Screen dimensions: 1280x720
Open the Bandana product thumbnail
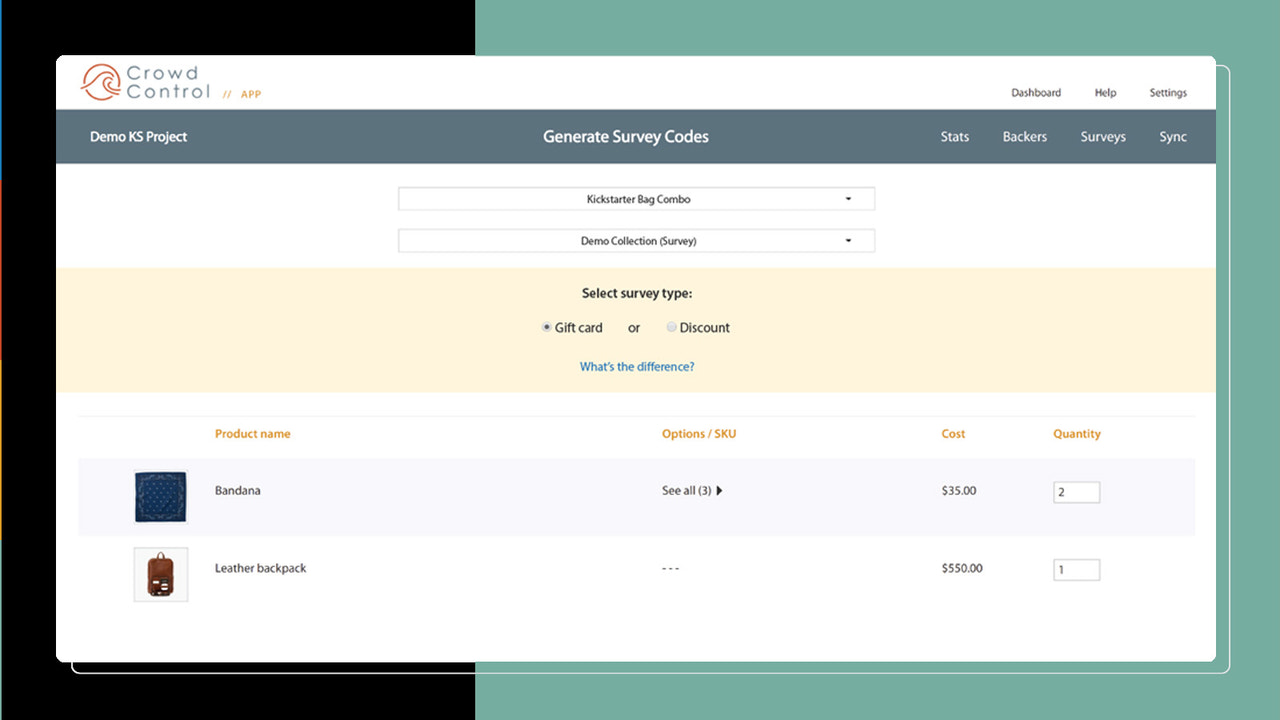160,496
